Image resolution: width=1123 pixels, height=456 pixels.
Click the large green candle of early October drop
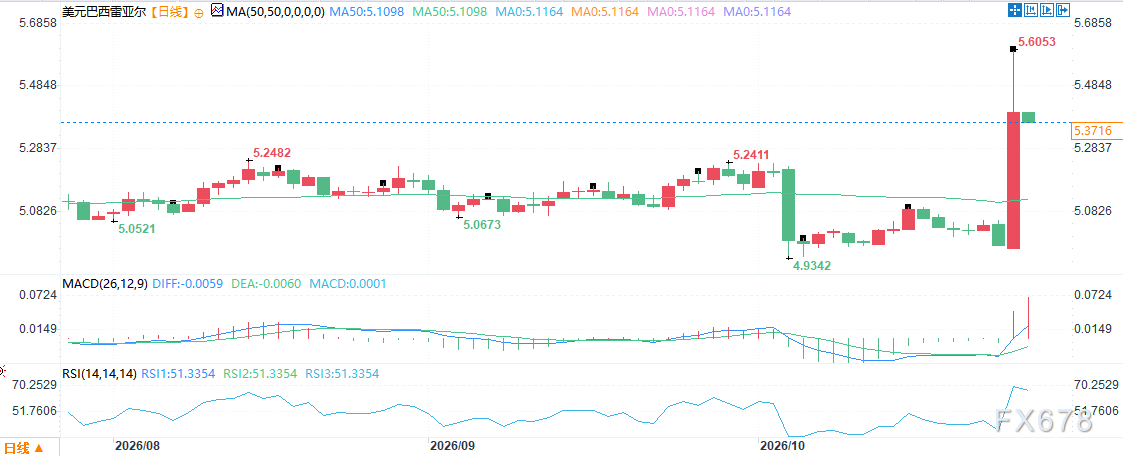point(789,205)
